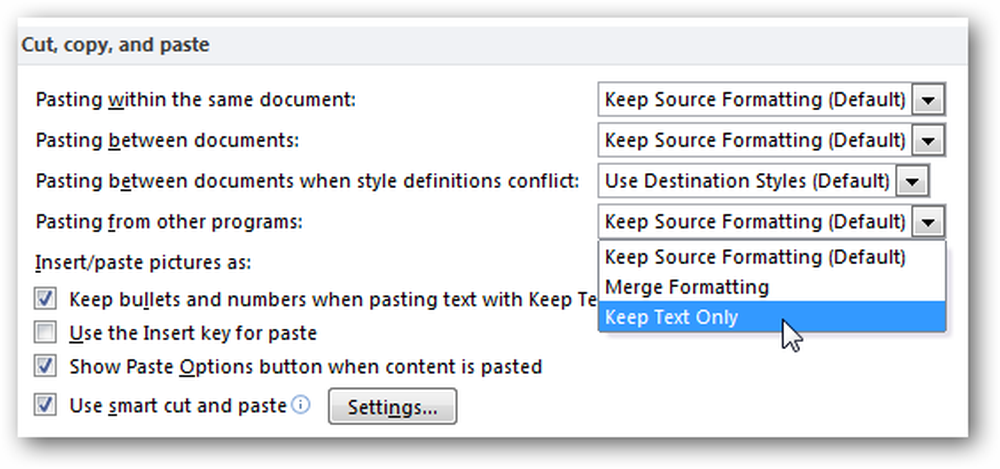Disable Use smart cut and paste checkbox

click(45, 405)
